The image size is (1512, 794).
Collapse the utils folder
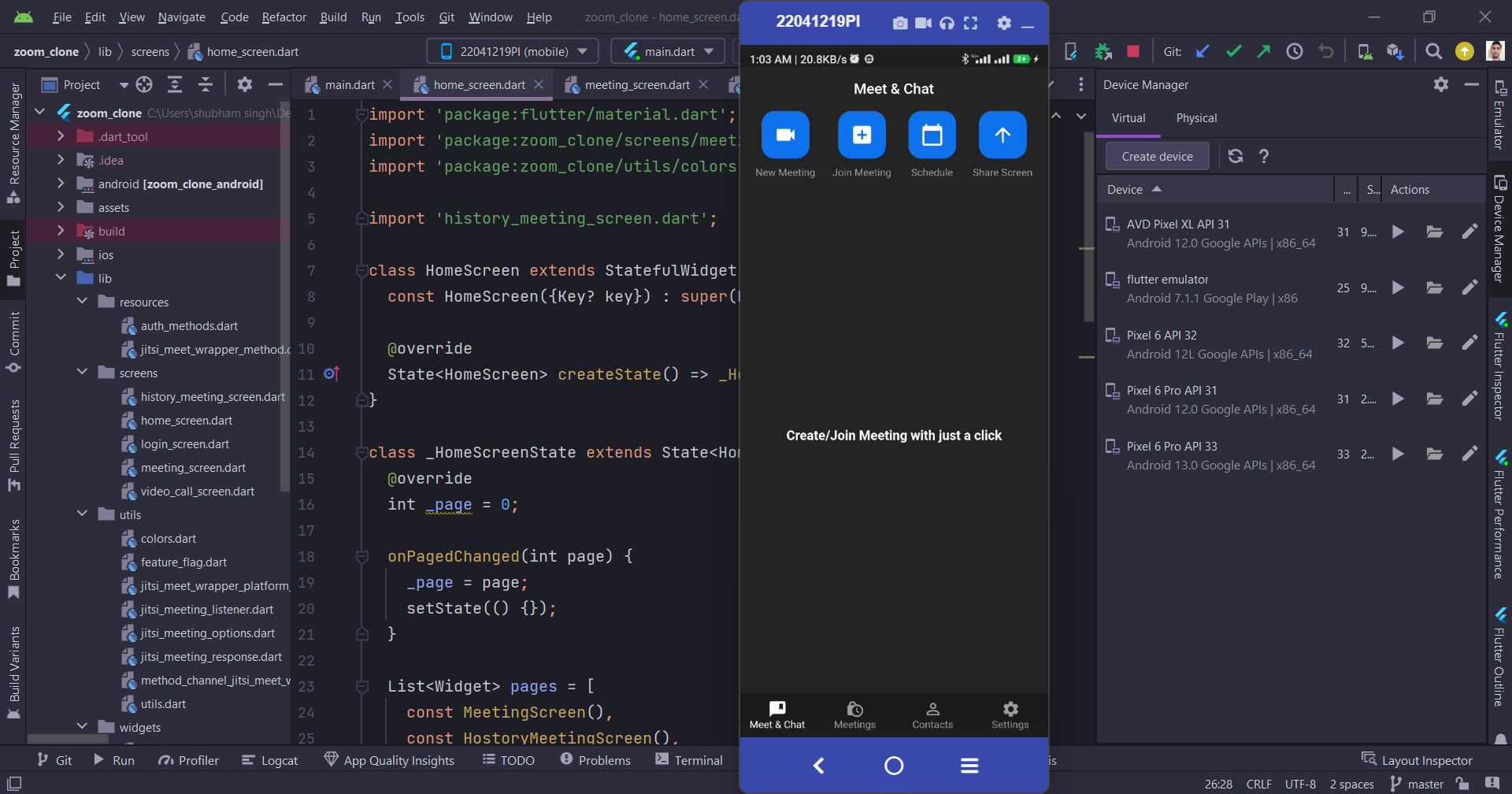(x=82, y=514)
